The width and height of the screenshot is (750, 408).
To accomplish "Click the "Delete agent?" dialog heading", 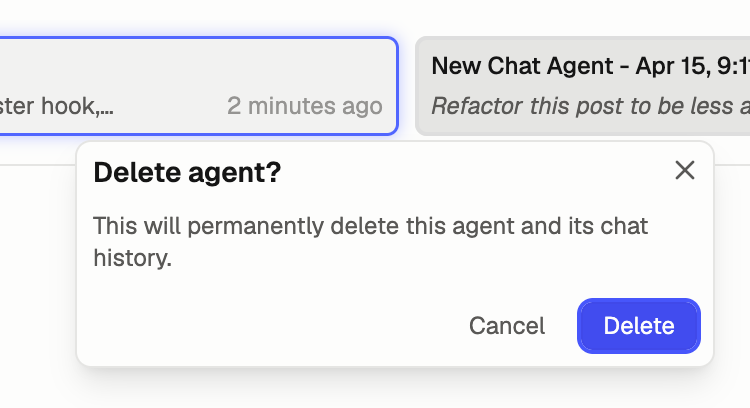I will pyautogui.click(x=187, y=172).
